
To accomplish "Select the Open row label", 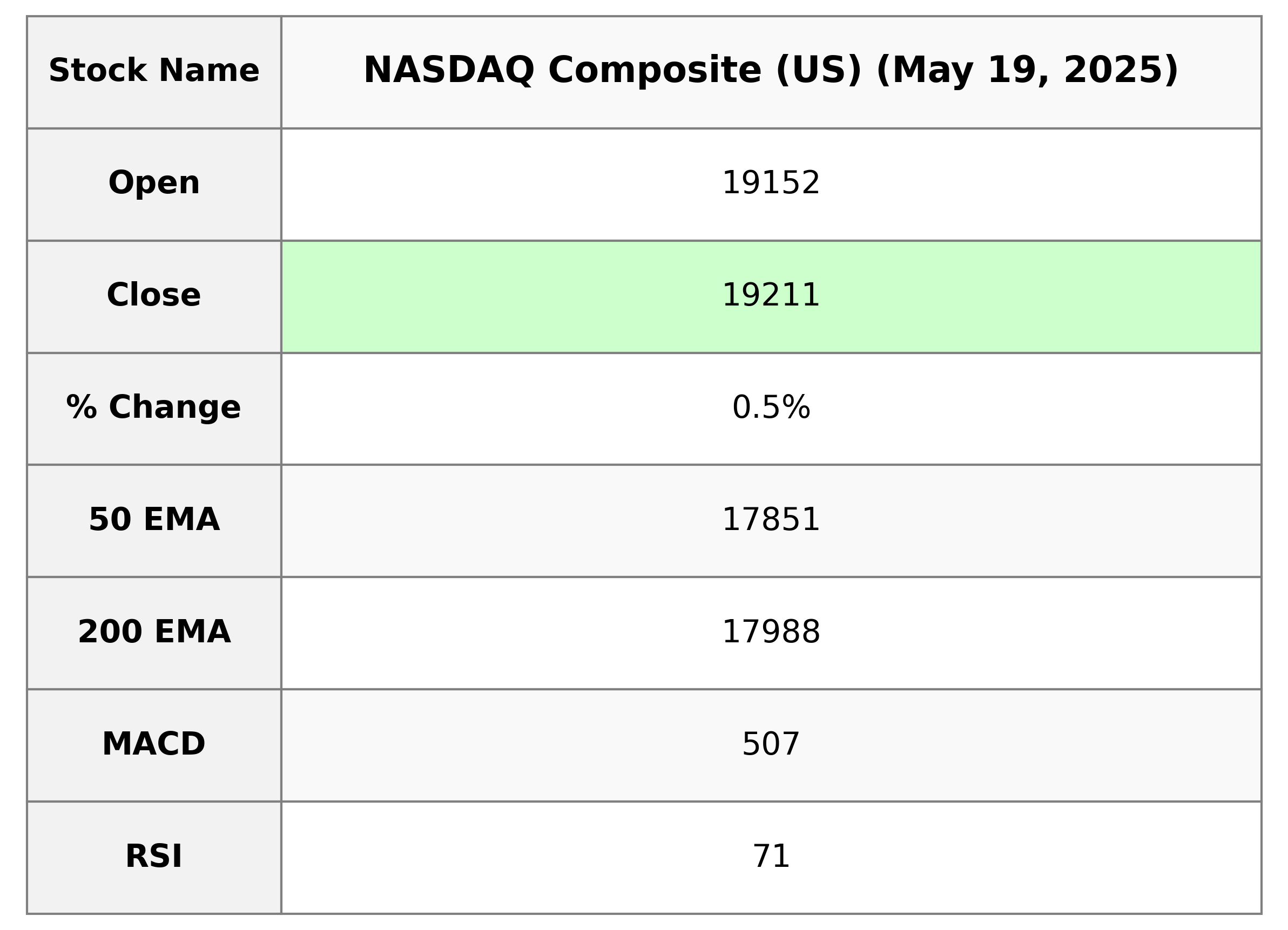I will (154, 184).
